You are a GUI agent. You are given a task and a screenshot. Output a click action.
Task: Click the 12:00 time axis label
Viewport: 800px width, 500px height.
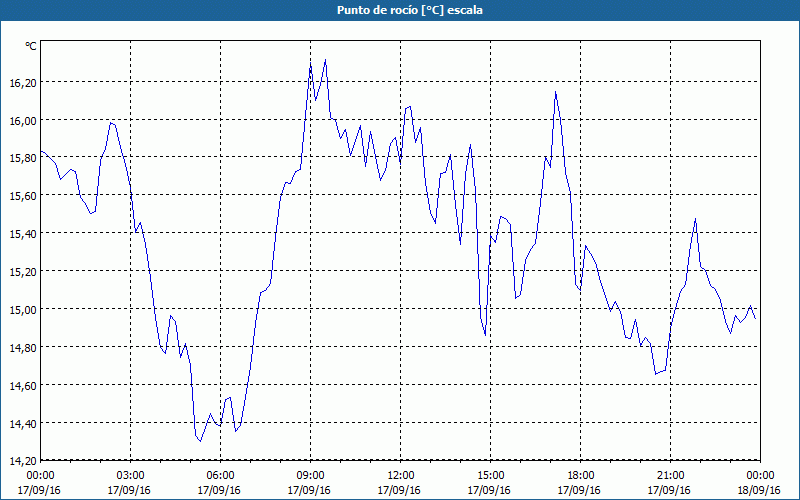point(401,476)
